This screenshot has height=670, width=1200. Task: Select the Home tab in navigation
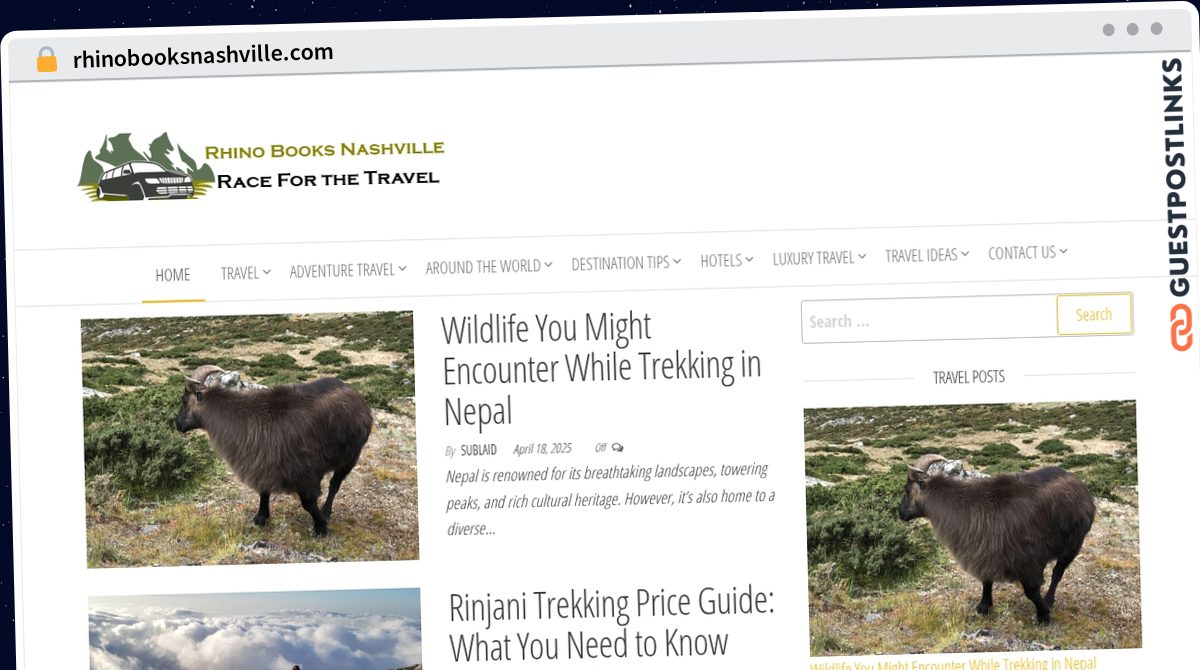tap(173, 275)
